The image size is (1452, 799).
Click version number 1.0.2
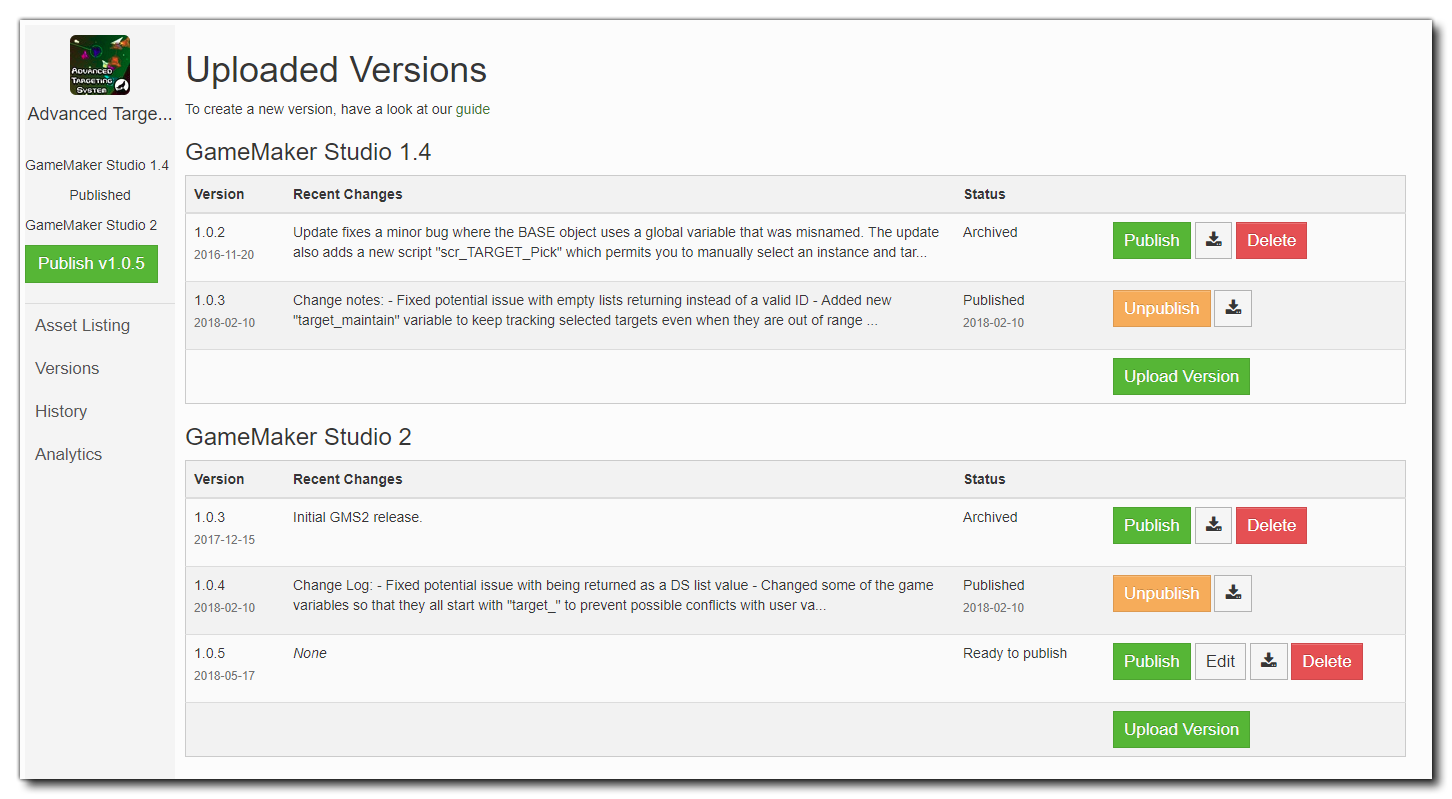(x=209, y=232)
